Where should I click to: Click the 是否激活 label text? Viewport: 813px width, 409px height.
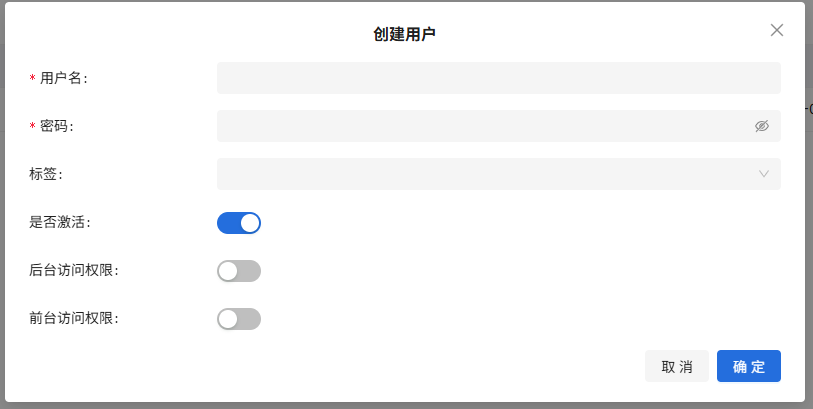(61, 222)
